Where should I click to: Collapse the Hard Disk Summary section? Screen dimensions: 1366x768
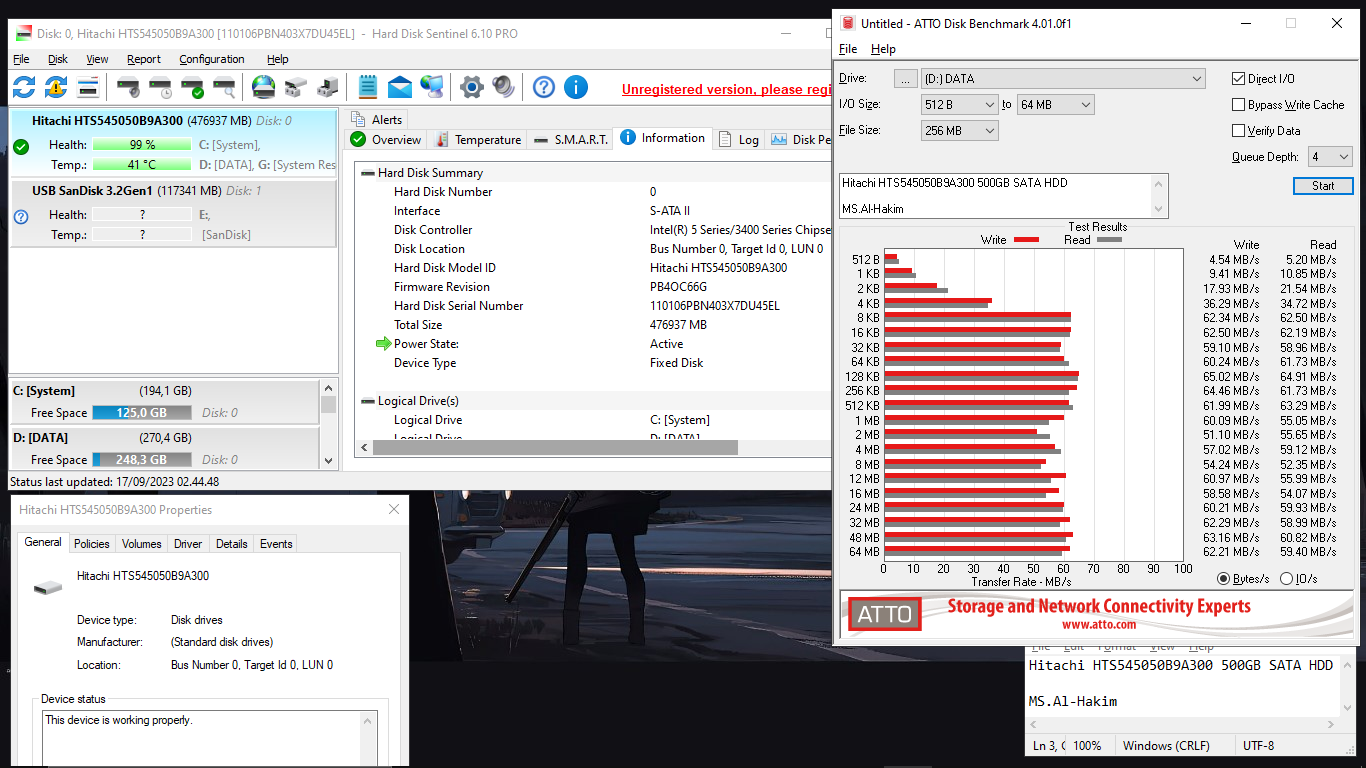pyautogui.click(x=368, y=173)
